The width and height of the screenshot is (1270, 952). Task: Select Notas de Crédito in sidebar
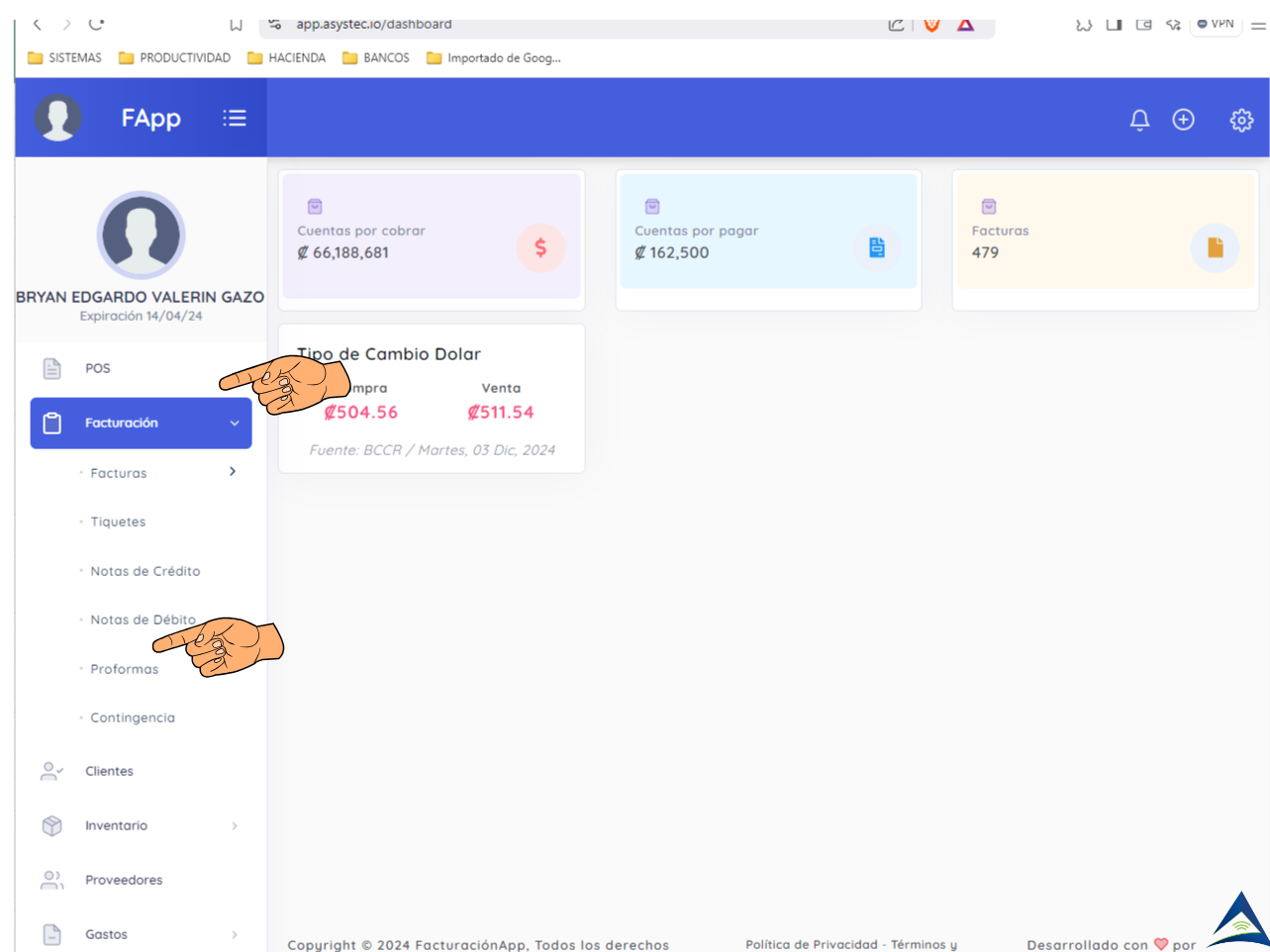point(145,571)
